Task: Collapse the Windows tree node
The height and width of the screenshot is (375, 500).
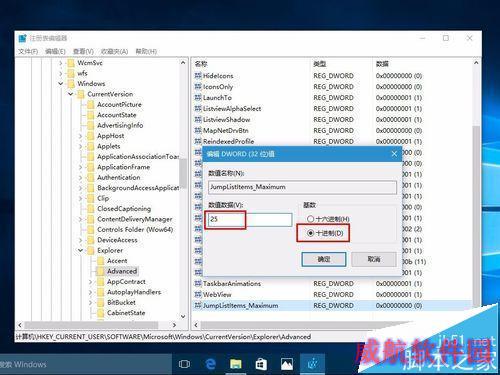Action: pos(61,84)
